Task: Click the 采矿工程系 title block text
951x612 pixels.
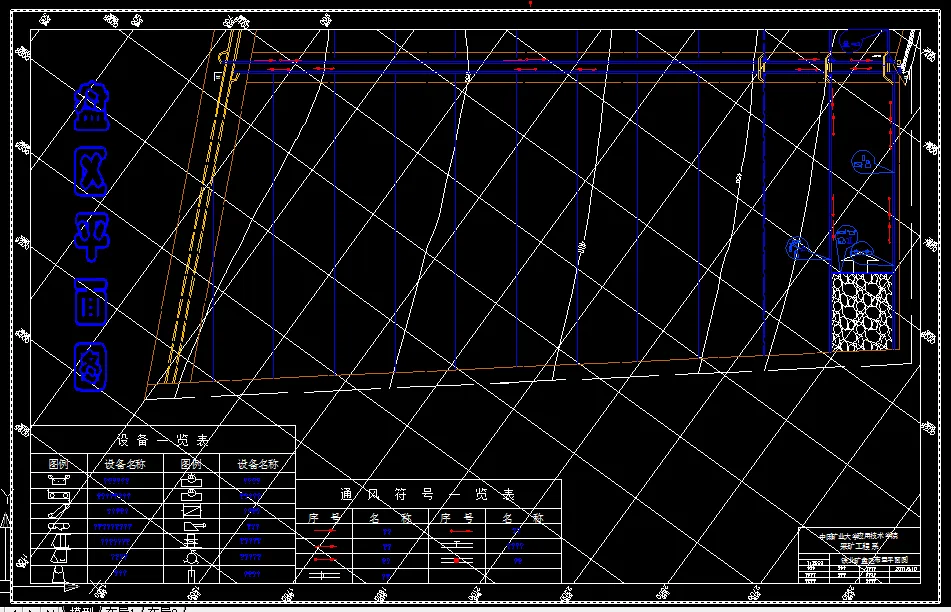Action: coord(858,546)
